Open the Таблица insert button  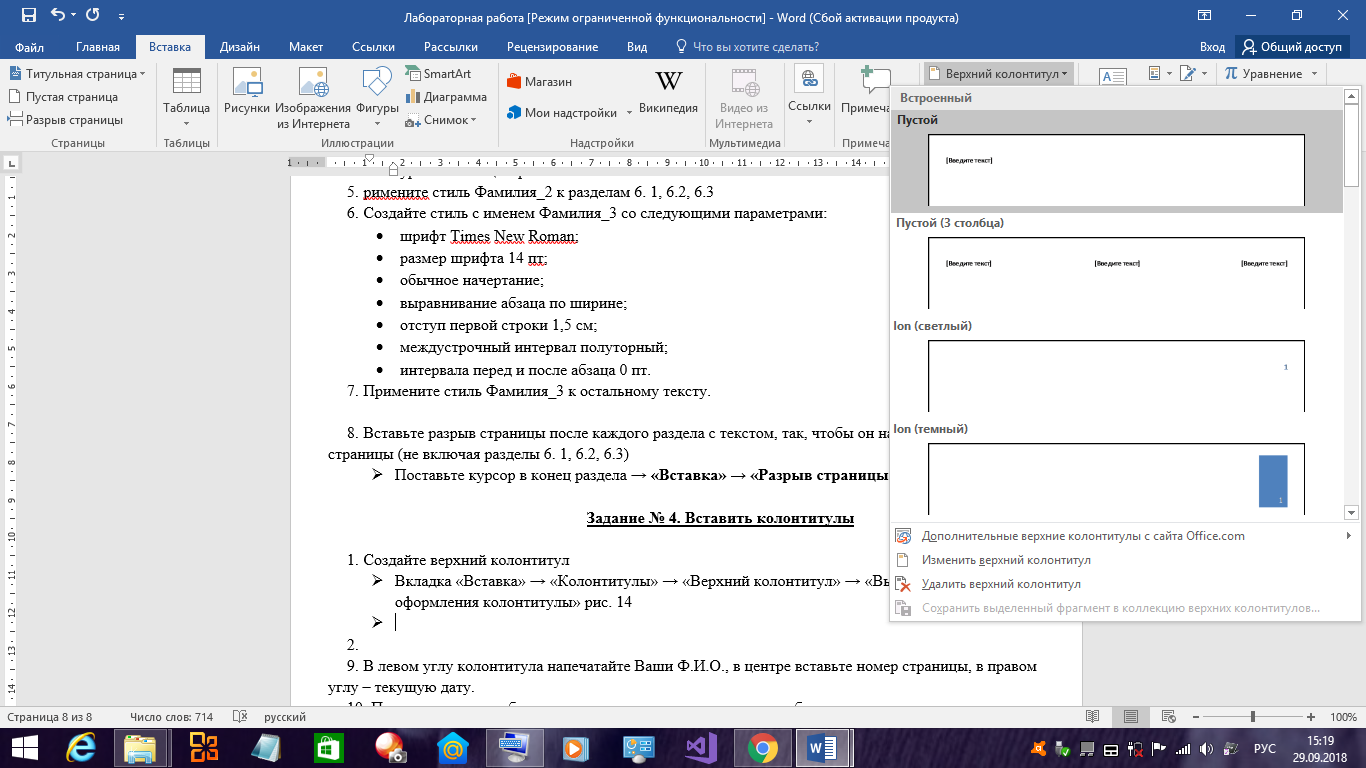click(x=186, y=97)
